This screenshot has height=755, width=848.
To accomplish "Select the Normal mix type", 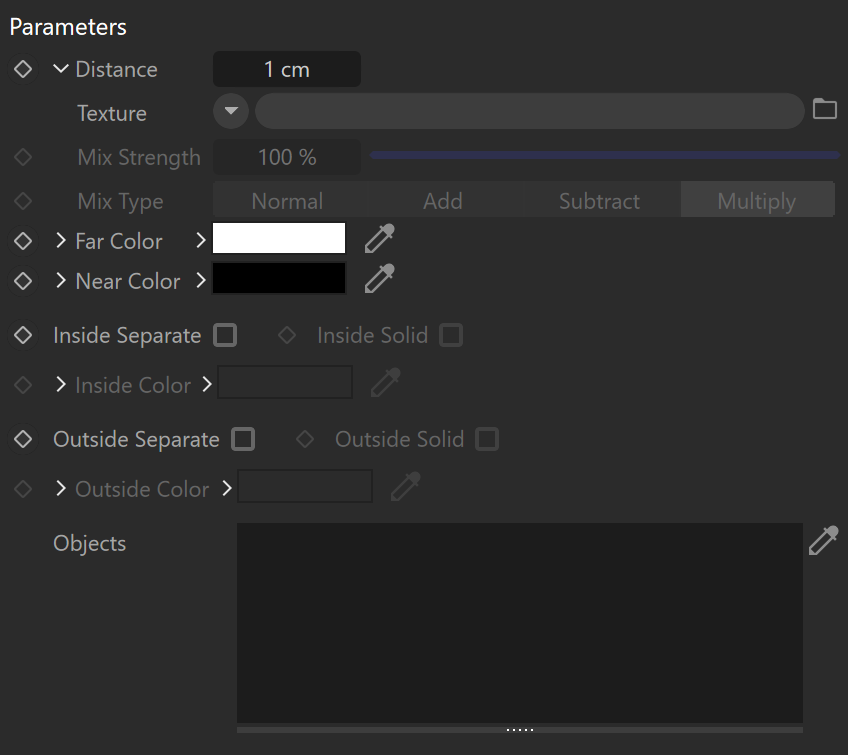I will coord(287,201).
